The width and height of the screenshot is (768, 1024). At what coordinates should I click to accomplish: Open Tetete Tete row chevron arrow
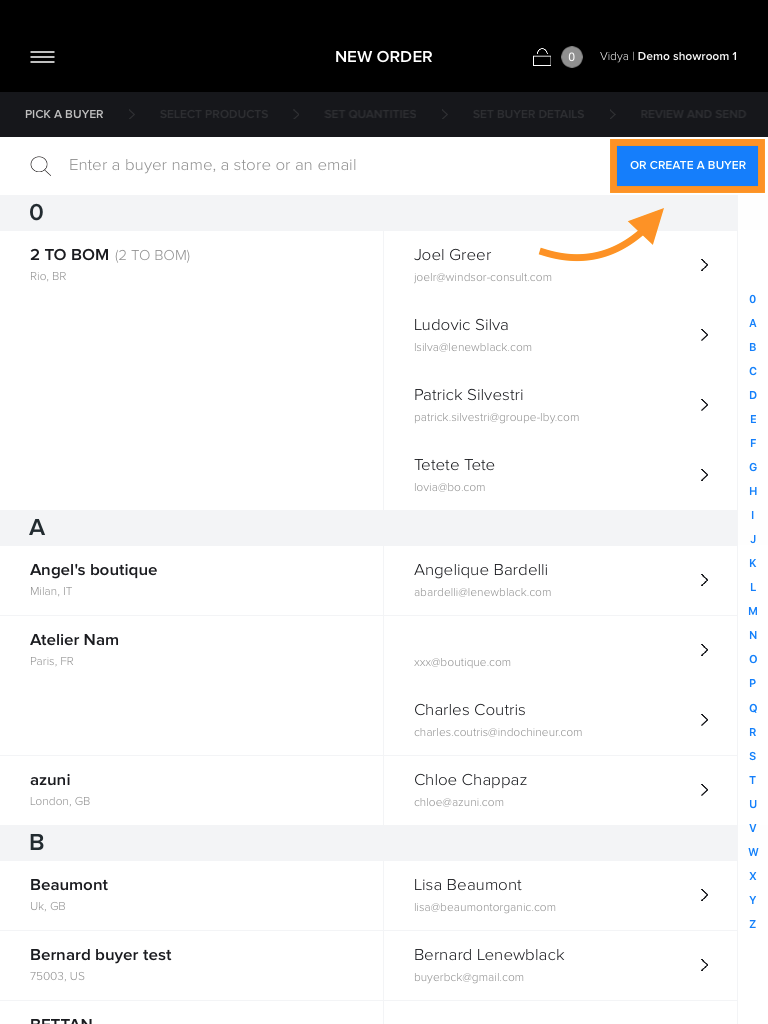tap(704, 475)
